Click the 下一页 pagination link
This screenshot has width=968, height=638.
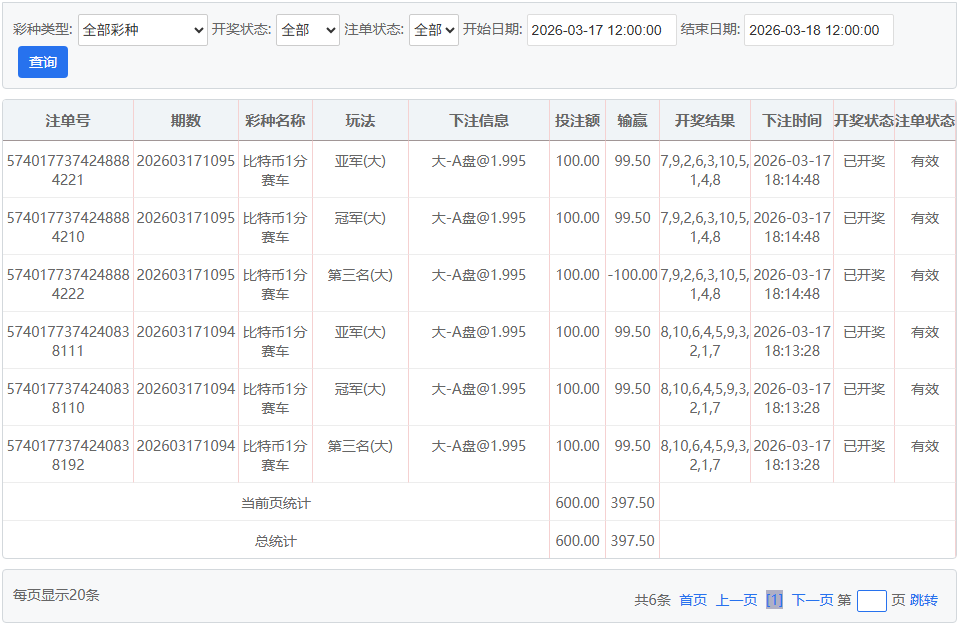[x=812, y=600]
